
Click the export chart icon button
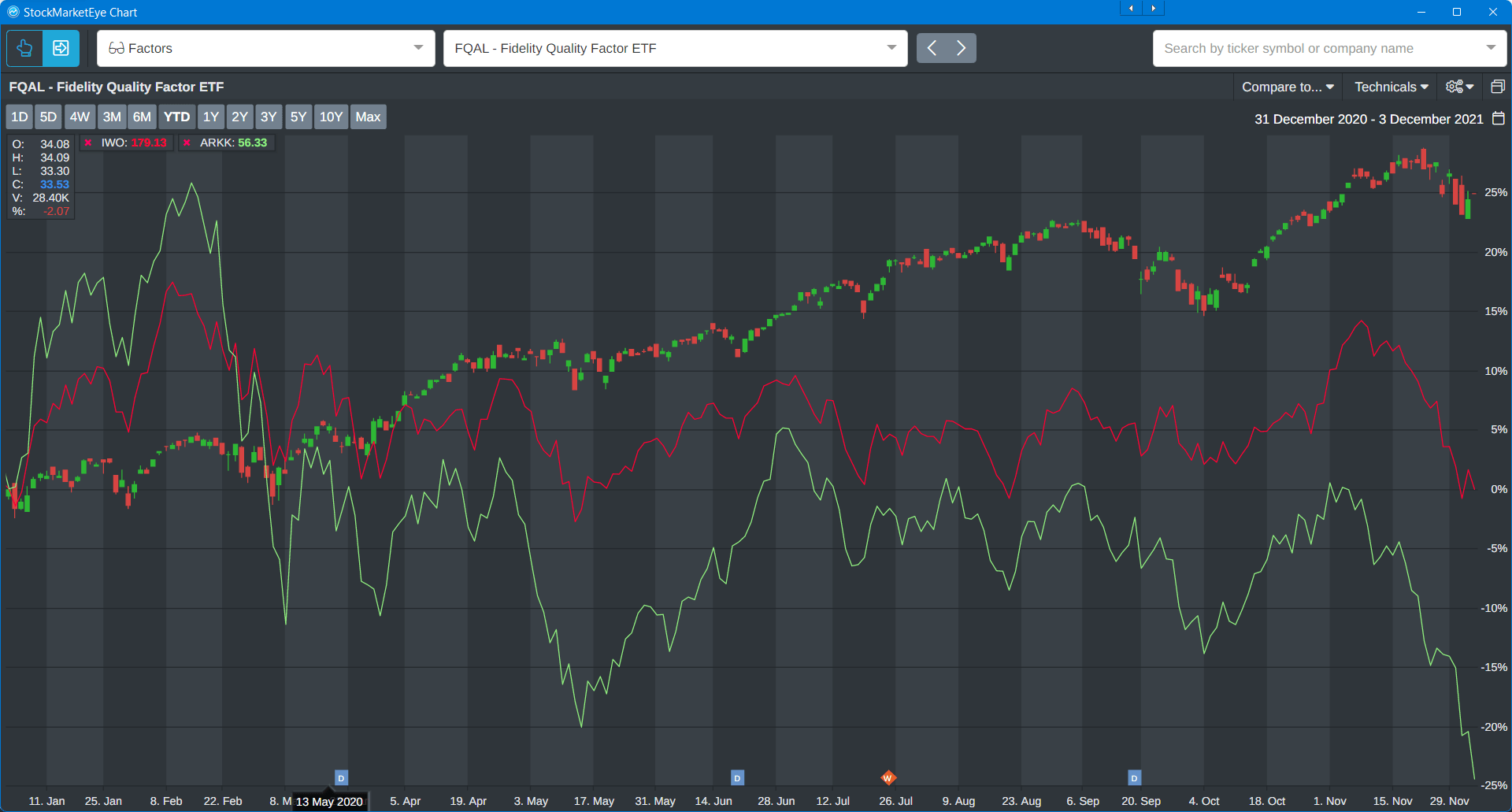point(61,48)
